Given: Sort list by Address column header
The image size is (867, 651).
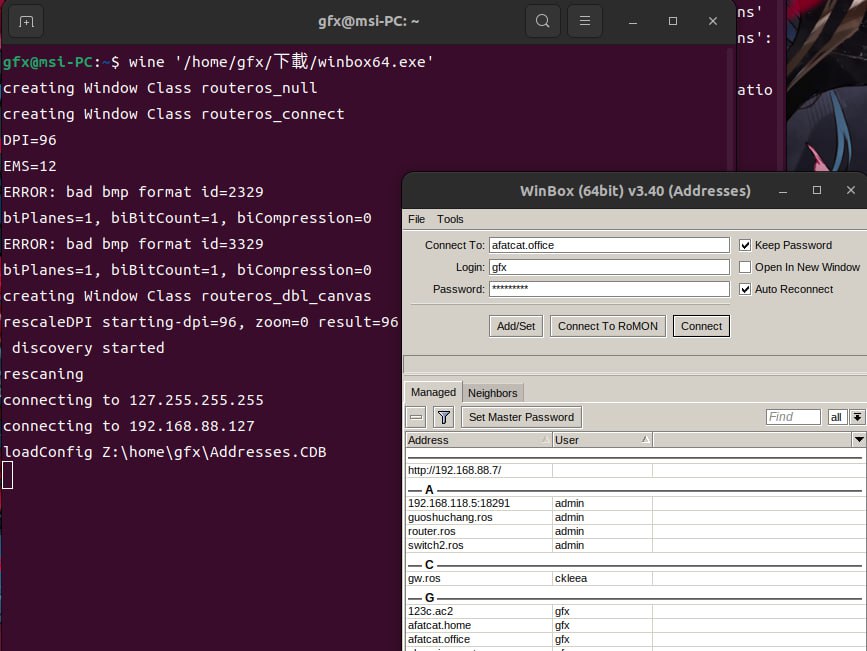Looking at the screenshot, I should point(478,440).
